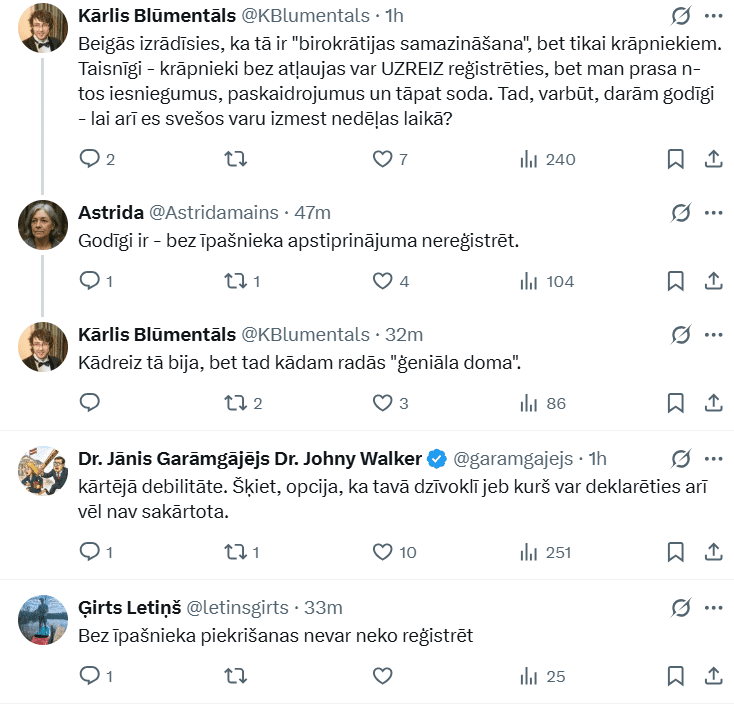Open more options on Ģirts Letiņš' tweet
The height and width of the screenshot is (722, 734).
pos(713,607)
